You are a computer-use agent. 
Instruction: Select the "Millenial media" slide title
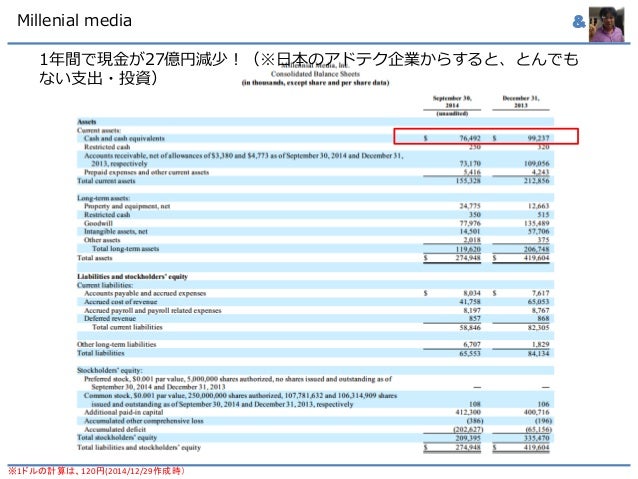[74, 20]
